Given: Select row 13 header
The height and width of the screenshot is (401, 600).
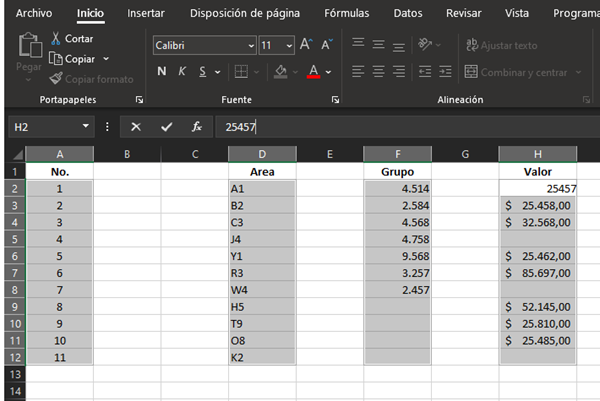Looking at the screenshot, I should (15, 374).
